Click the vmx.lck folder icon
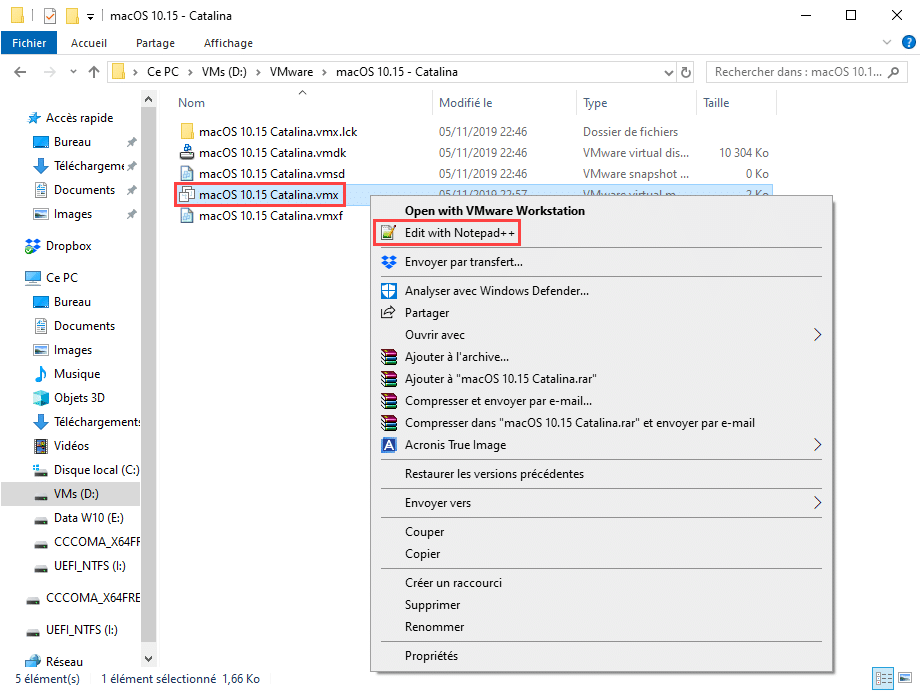 (187, 132)
